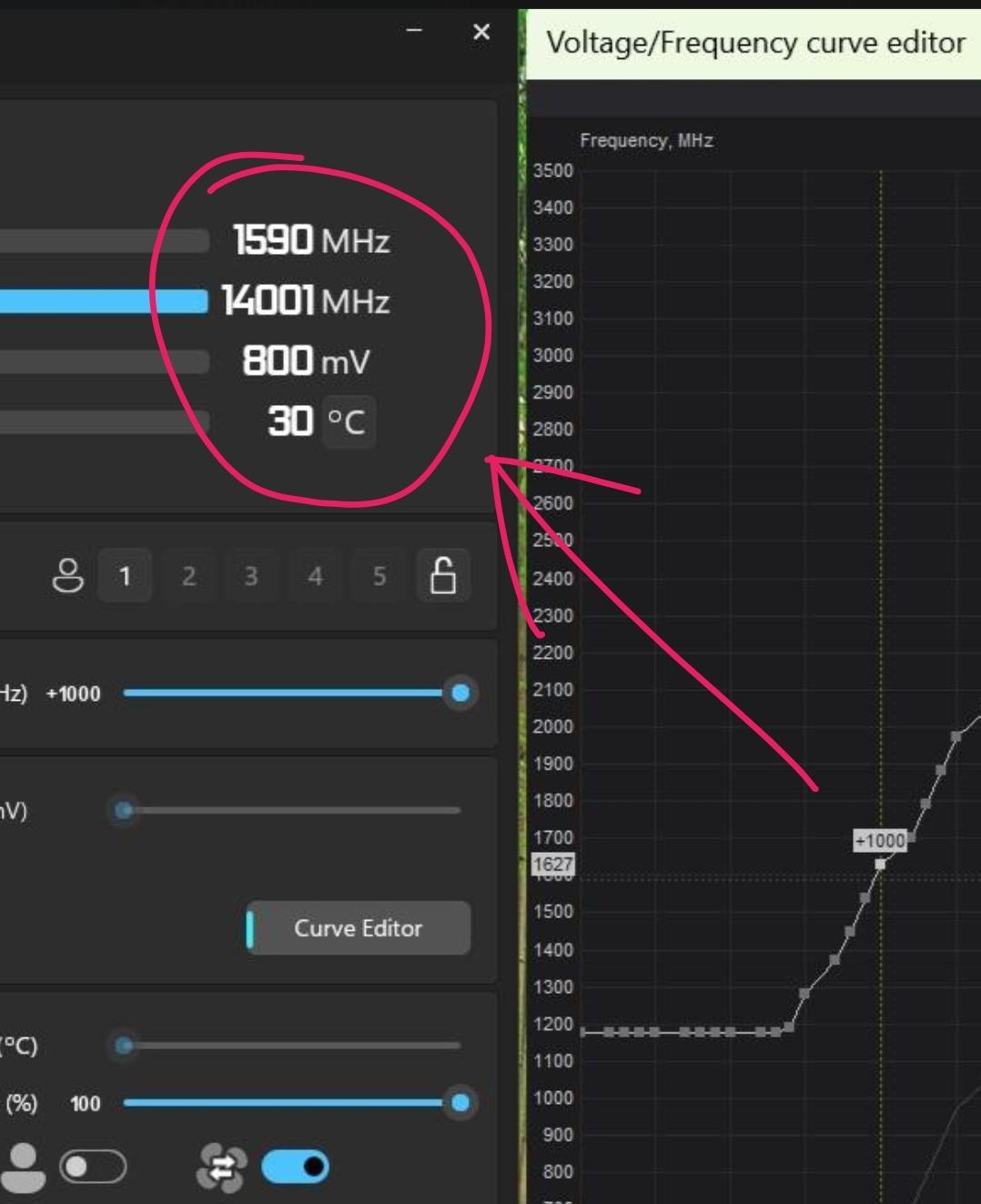Minimize the Afterburner window
The width and height of the screenshot is (981, 1204).
tap(414, 31)
